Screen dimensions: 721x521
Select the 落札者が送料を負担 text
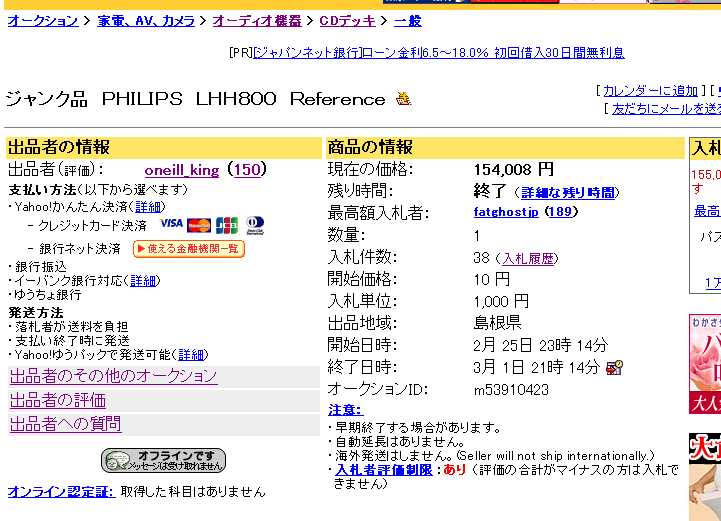[72, 326]
